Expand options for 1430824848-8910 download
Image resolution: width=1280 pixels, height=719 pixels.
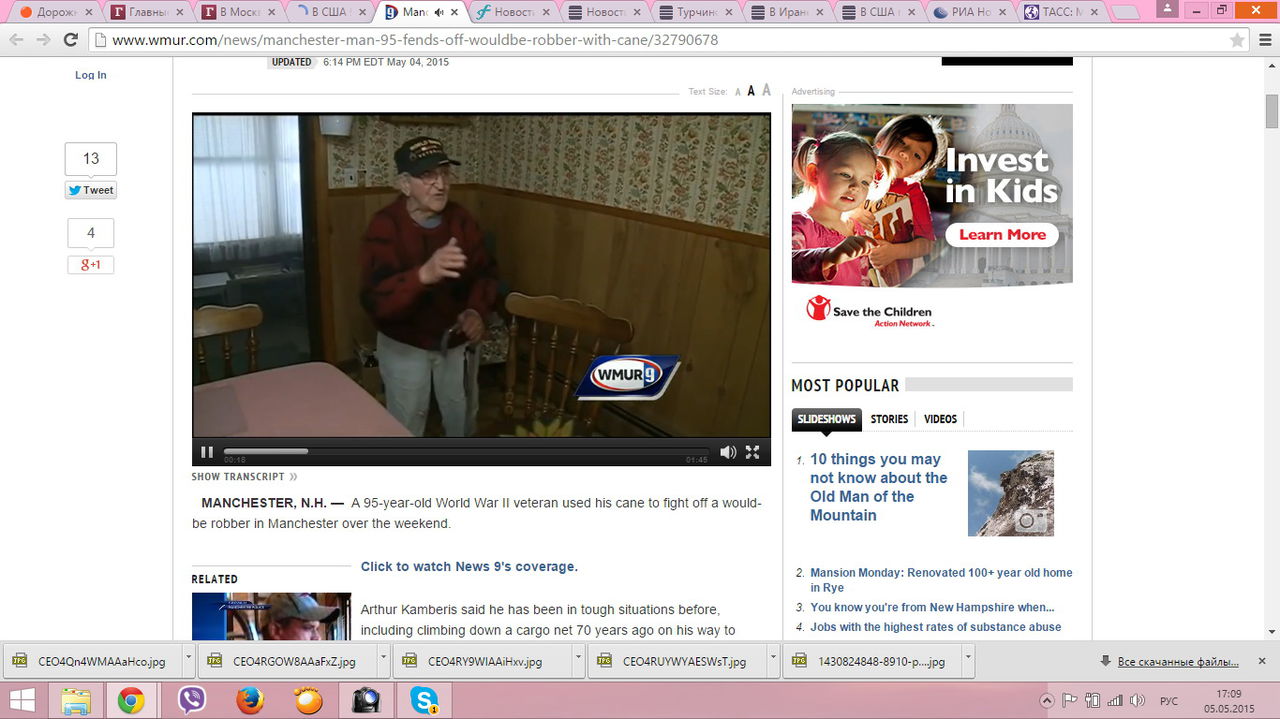pyautogui.click(x=968, y=661)
